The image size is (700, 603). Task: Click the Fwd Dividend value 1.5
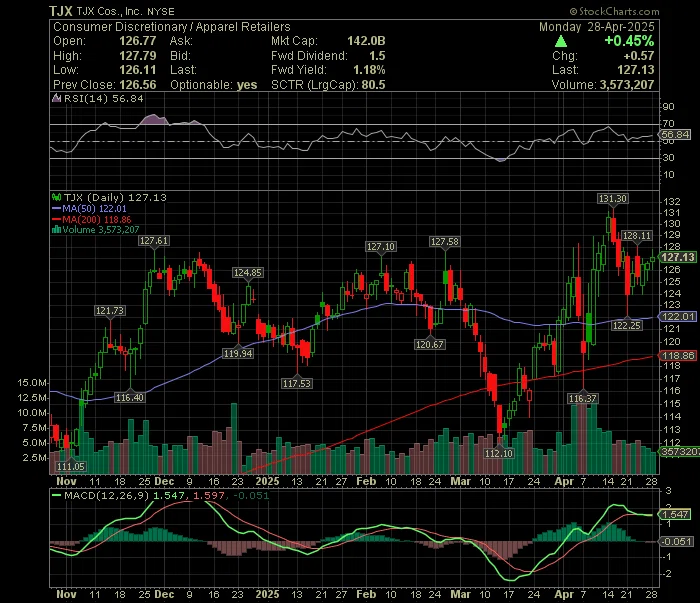(x=377, y=56)
